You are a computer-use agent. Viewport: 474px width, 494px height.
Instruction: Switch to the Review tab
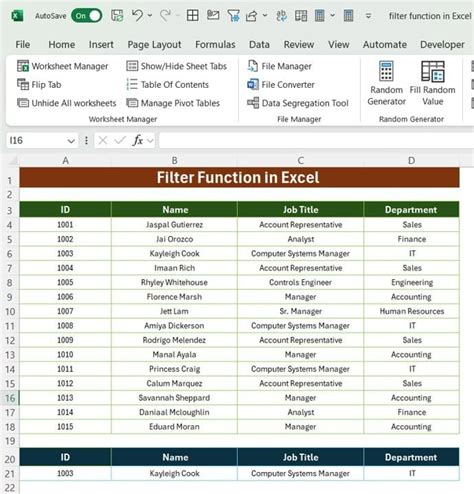coord(299,44)
